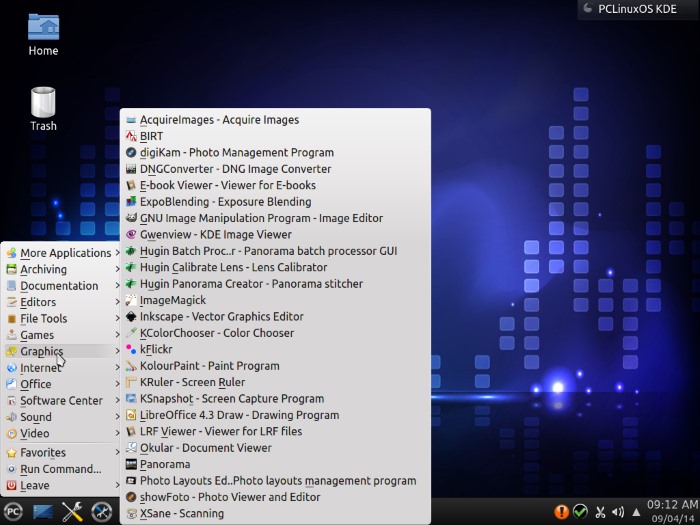Viewport: 700px width, 525px height.
Task: Expand the More Applications submenu
Action: pos(62,253)
